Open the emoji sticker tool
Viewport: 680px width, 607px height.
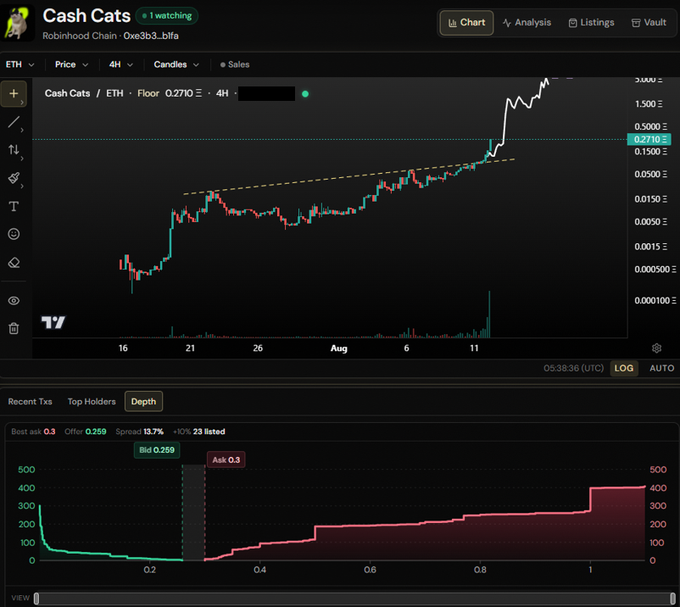tap(13, 234)
